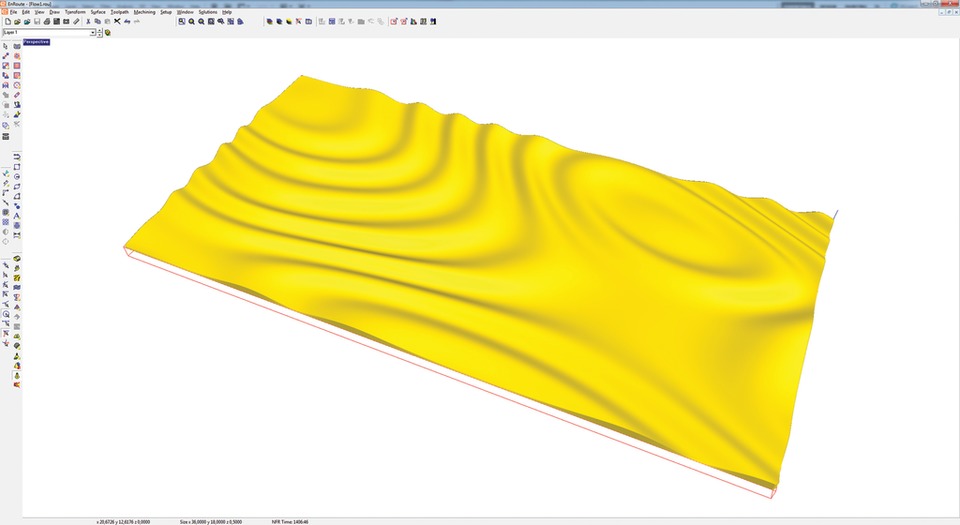Click the Open file folder icon
The image size is (960, 525).
(x=17, y=21)
